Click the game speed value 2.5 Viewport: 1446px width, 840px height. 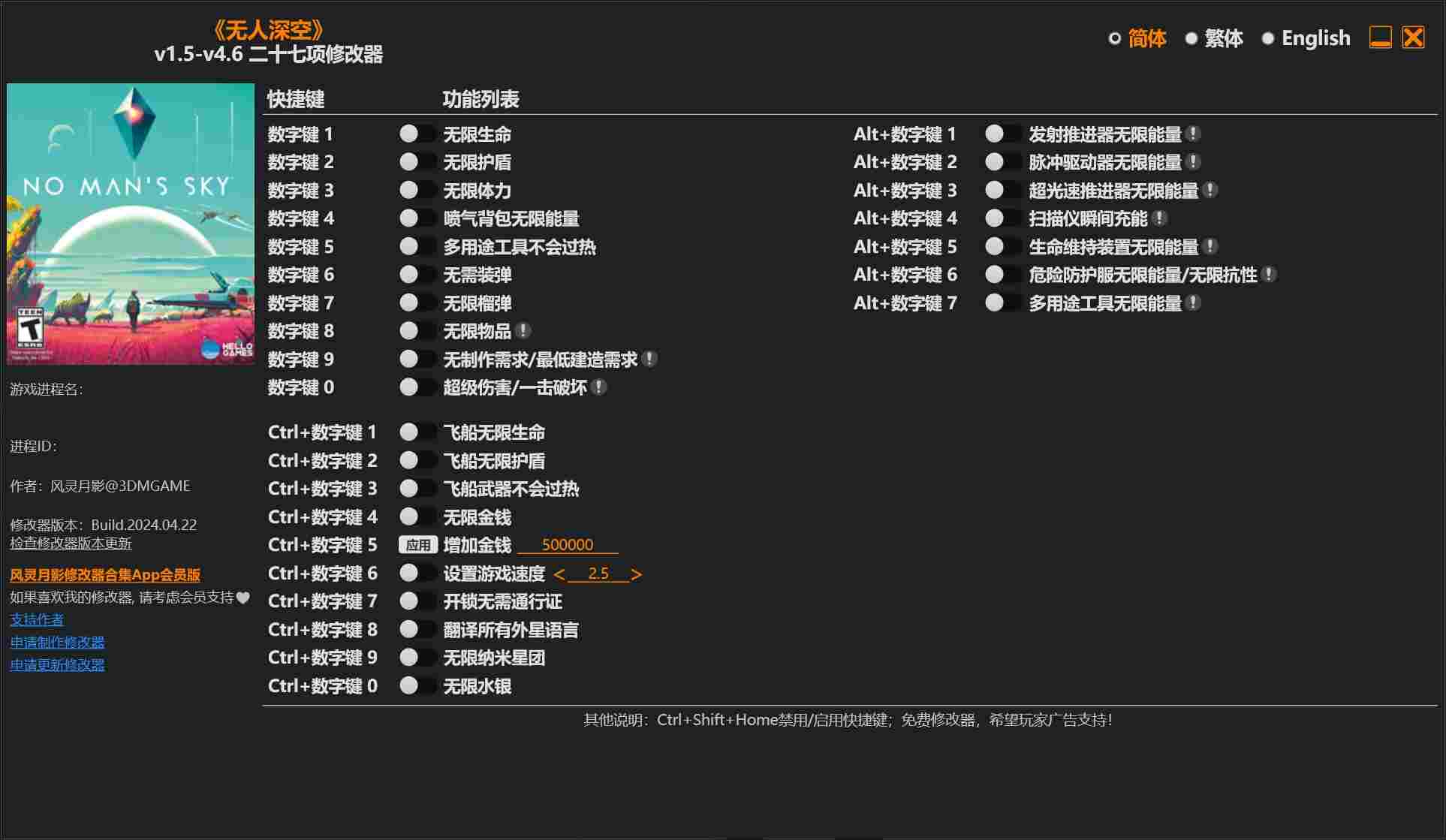(598, 574)
